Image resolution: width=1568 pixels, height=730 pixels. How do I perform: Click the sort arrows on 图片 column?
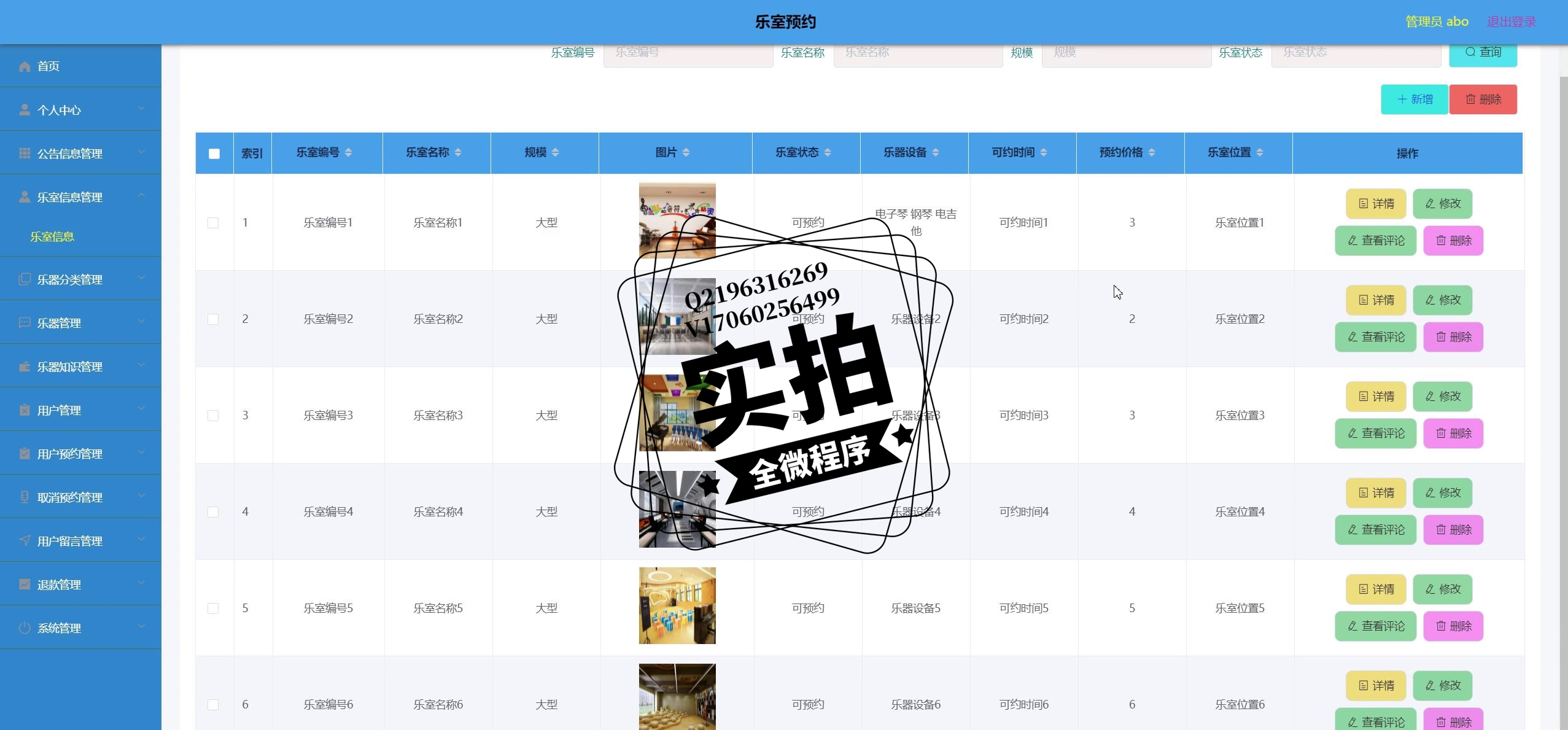pos(686,152)
